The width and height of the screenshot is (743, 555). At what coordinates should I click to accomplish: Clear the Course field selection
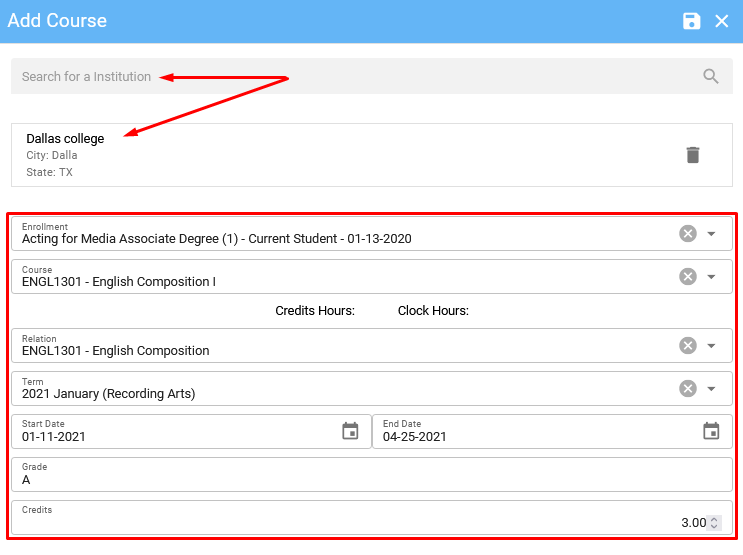[688, 277]
